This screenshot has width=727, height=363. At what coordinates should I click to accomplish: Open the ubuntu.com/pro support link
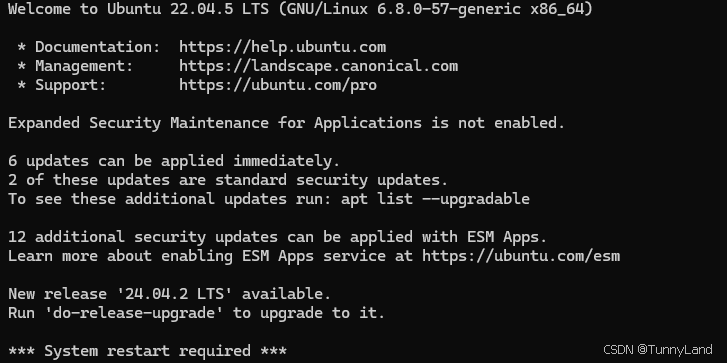pyautogui.click(x=278, y=85)
